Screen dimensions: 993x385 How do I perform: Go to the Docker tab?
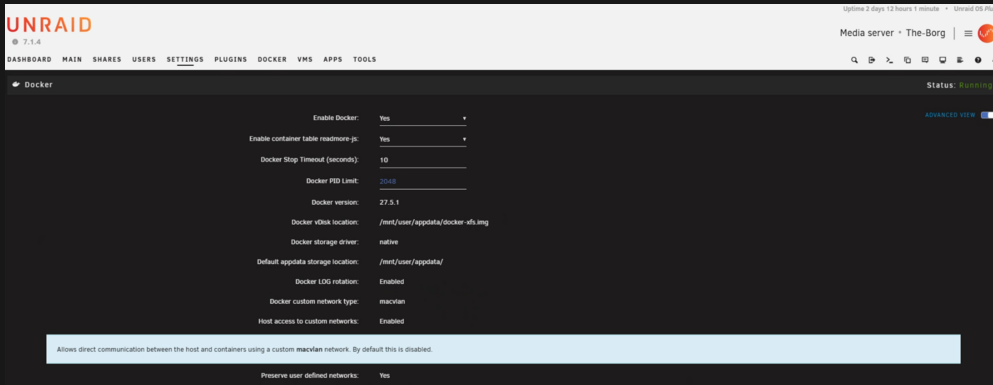tap(272, 60)
